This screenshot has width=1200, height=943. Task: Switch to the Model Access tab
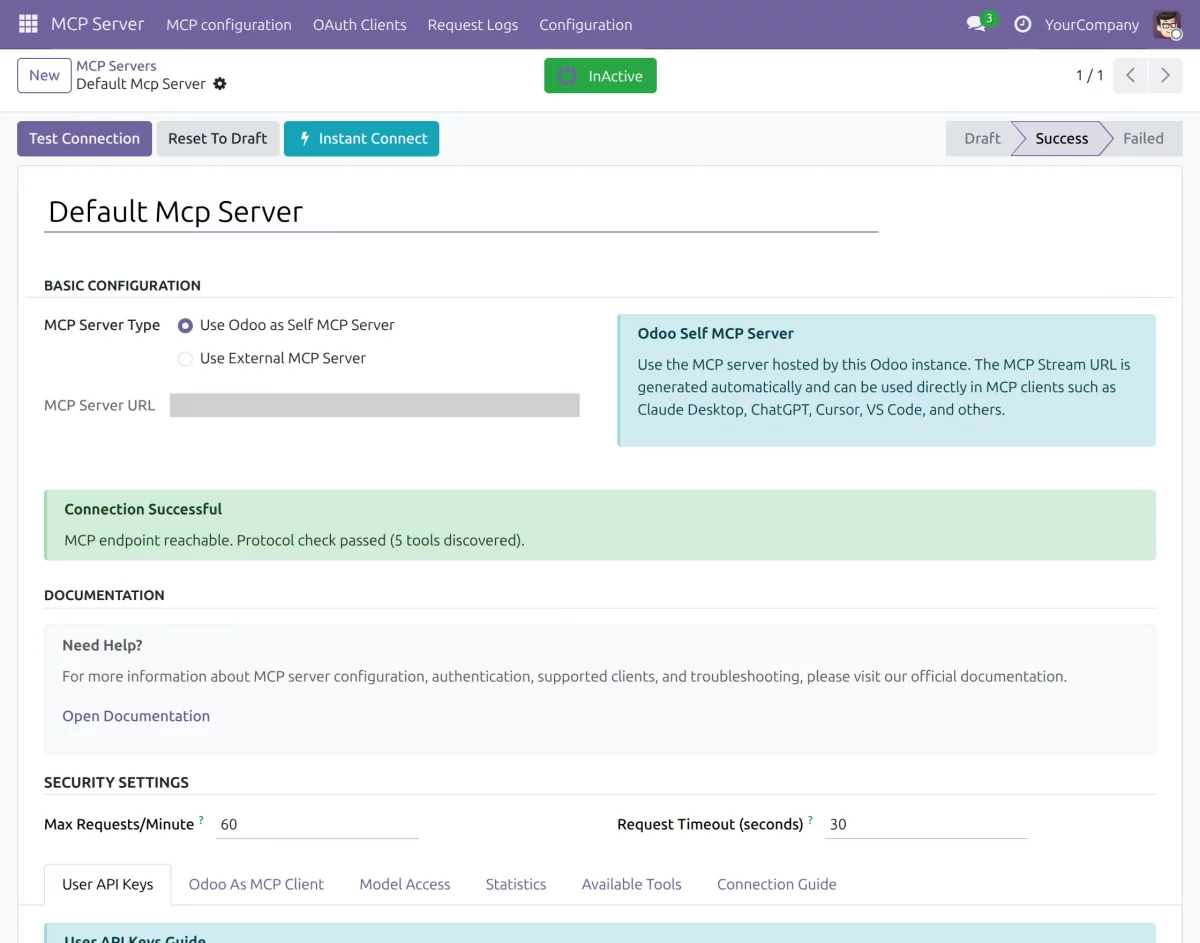pos(405,884)
